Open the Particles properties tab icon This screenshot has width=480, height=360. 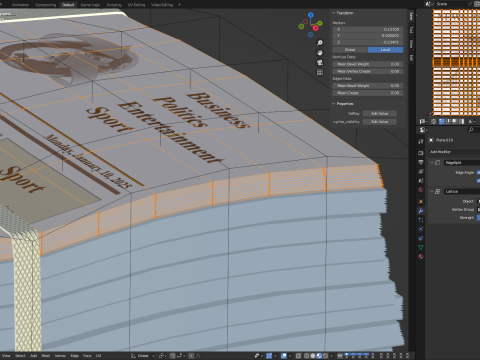421,220
